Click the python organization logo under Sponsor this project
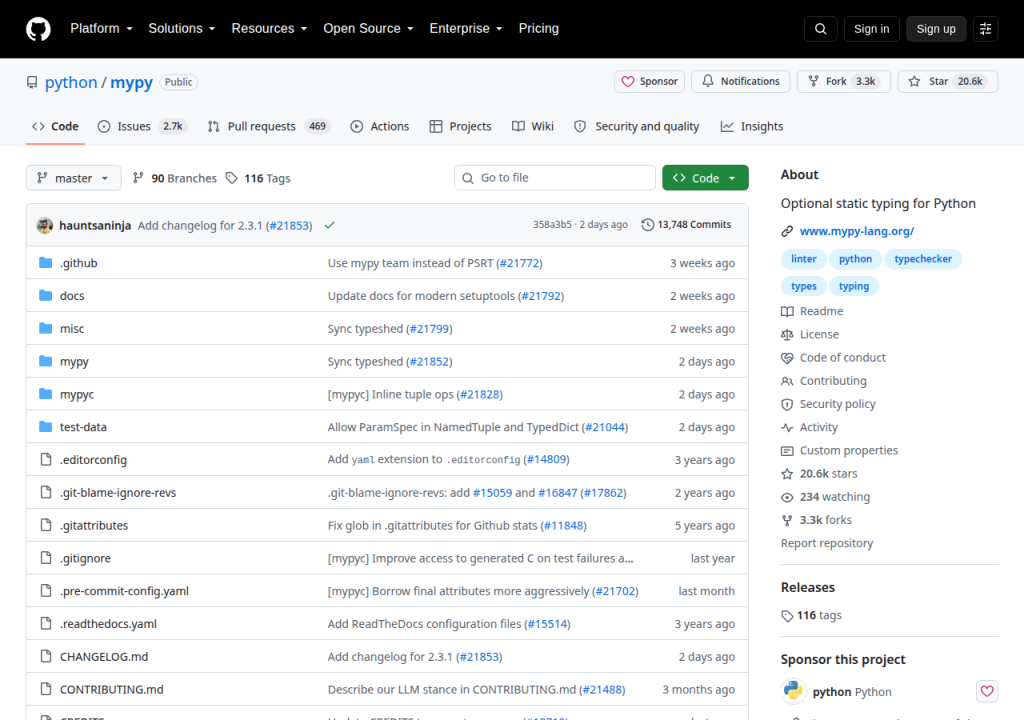The height and width of the screenshot is (720, 1024). [x=793, y=691]
